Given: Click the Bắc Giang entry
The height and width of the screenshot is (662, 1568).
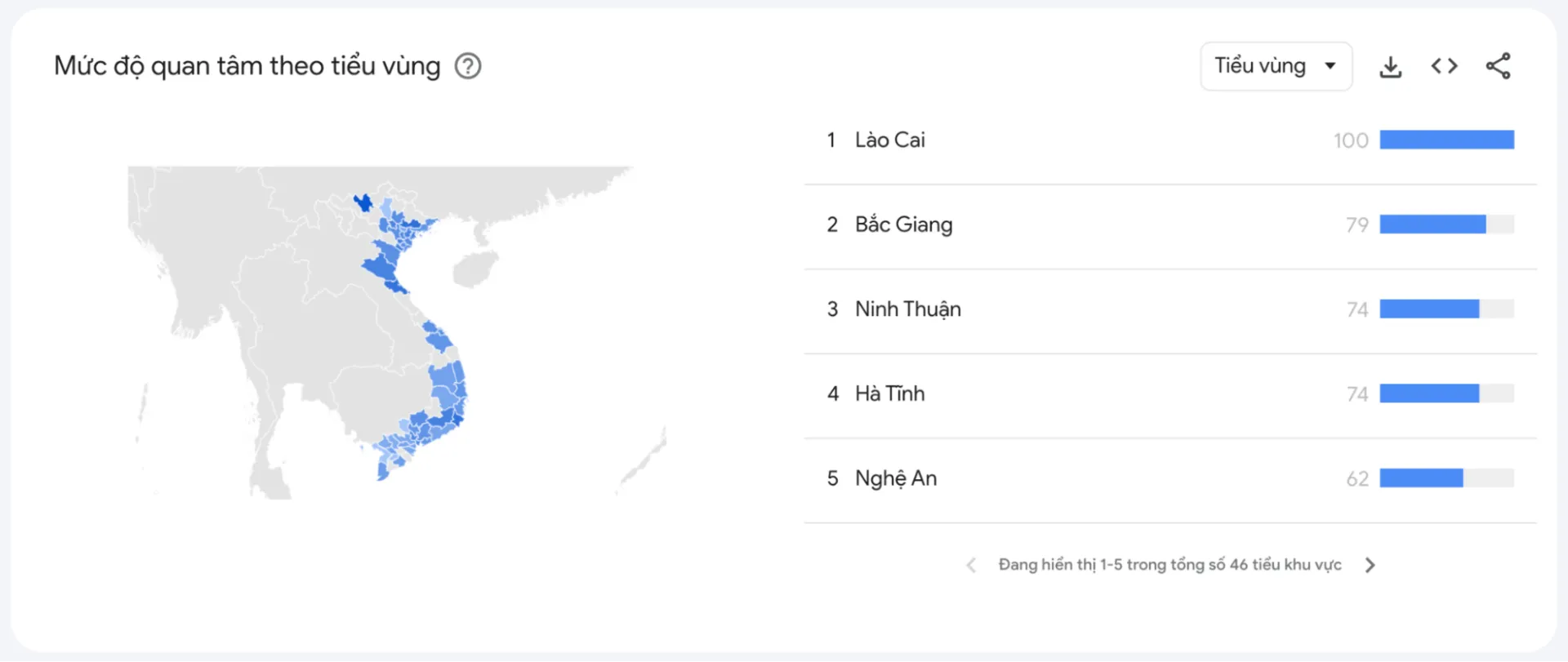Looking at the screenshot, I should click(x=904, y=224).
